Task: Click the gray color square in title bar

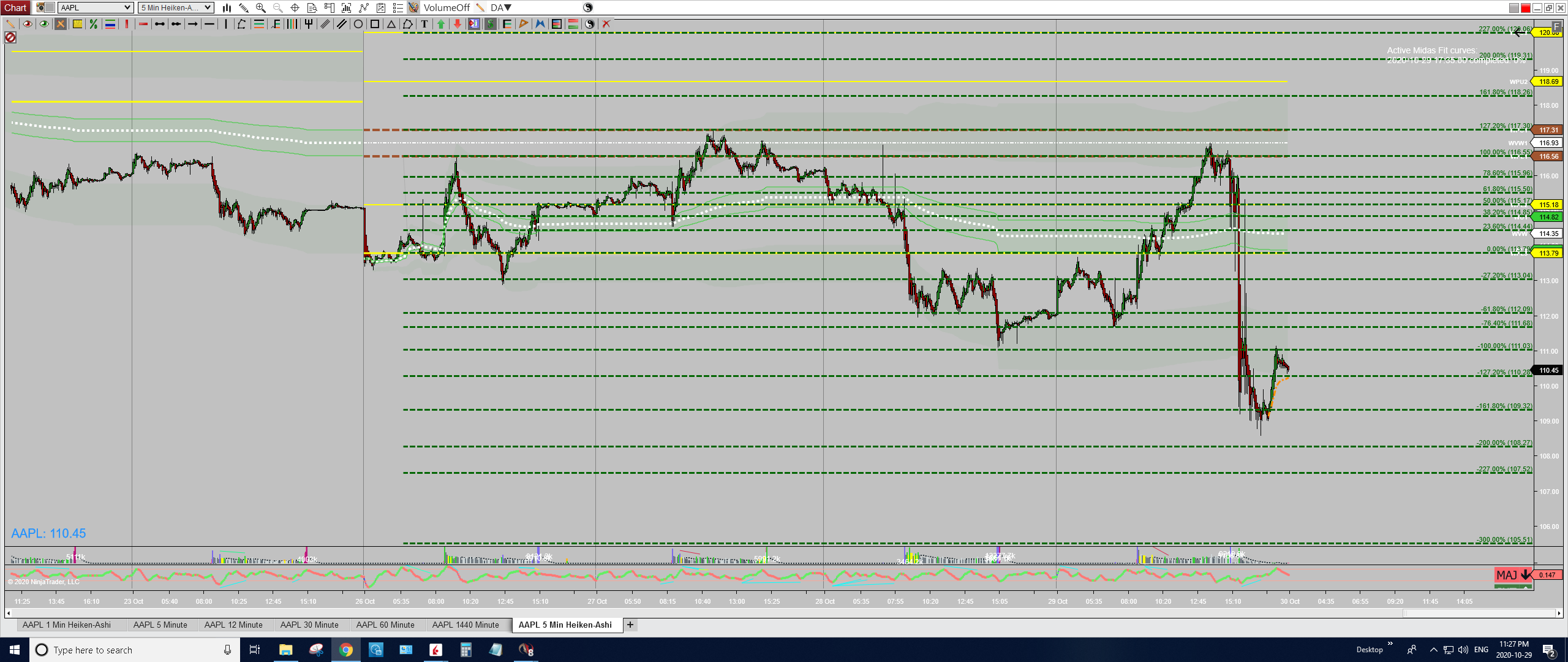Action: tap(1513, 8)
